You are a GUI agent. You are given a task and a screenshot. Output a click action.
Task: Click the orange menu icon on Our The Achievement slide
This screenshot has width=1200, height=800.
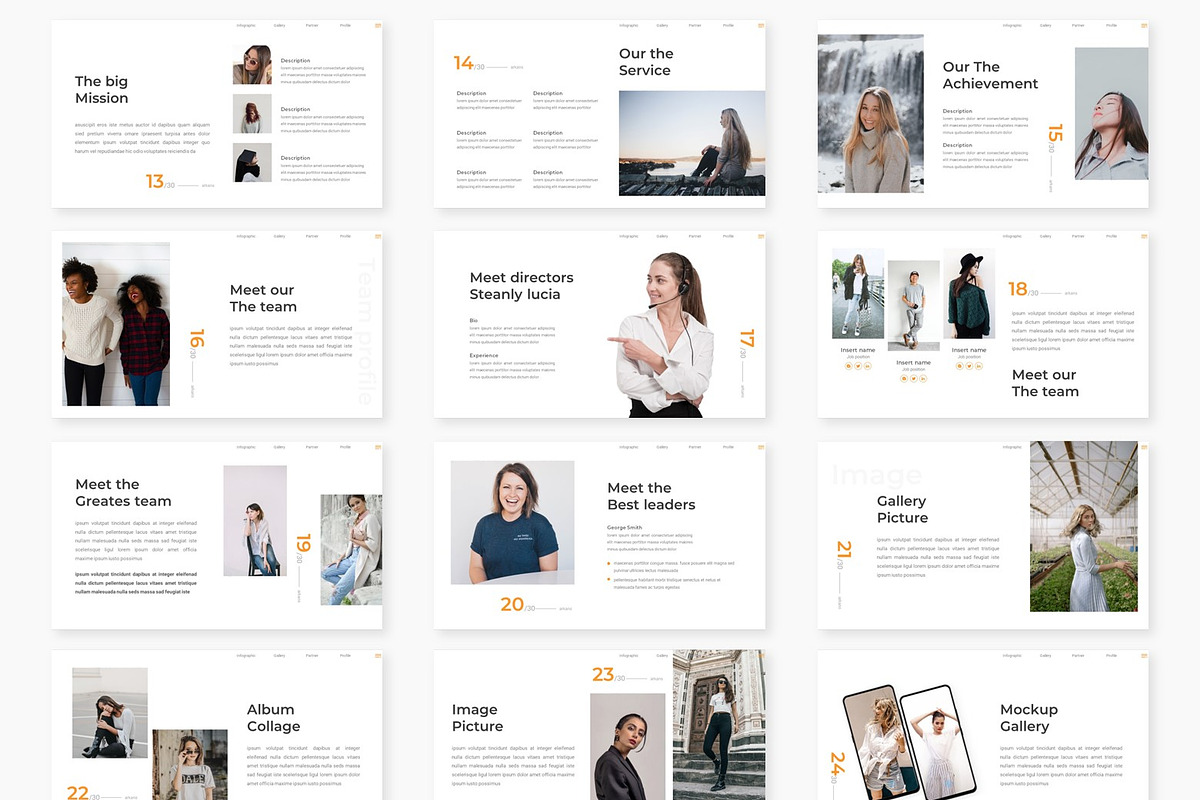pyautogui.click(x=1144, y=26)
